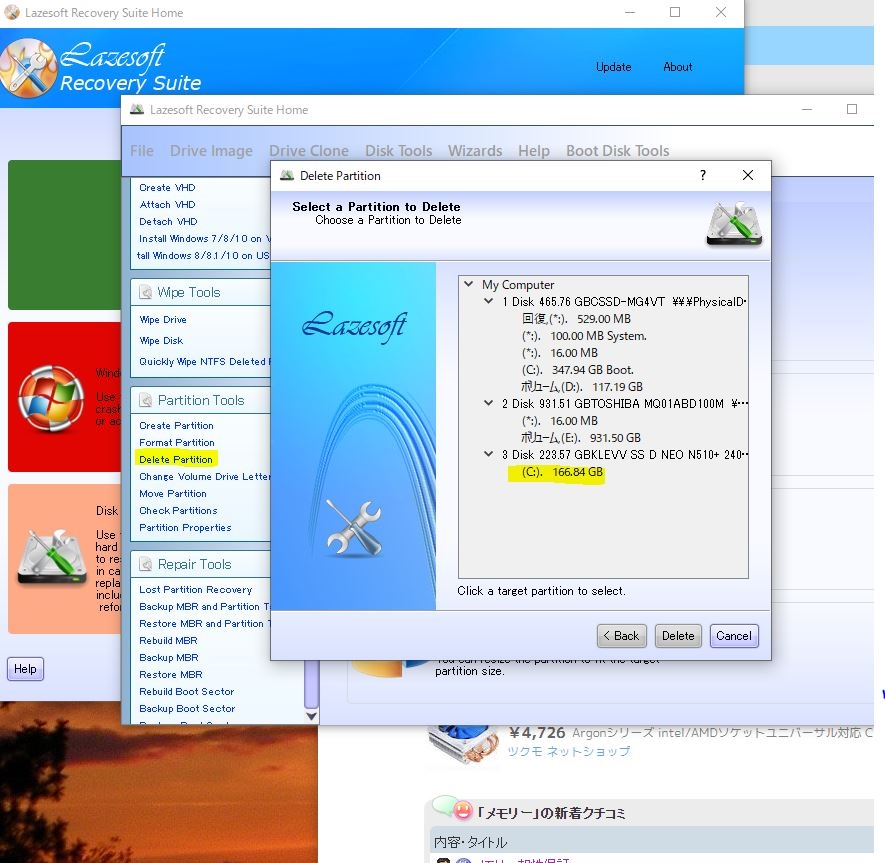This screenshot has width=885, height=863.
Task: Open the Disk Tools menu
Action: click(x=398, y=151)
